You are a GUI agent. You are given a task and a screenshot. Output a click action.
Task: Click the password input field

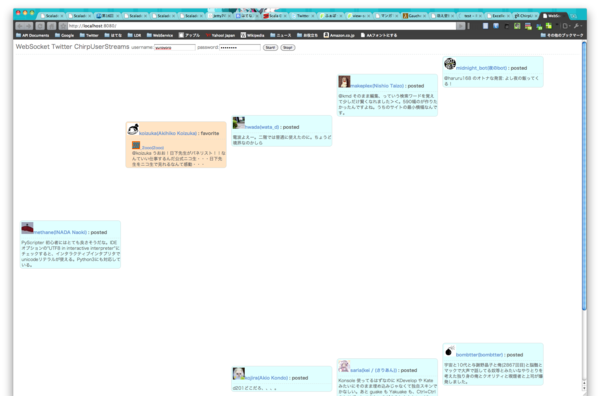240,47
